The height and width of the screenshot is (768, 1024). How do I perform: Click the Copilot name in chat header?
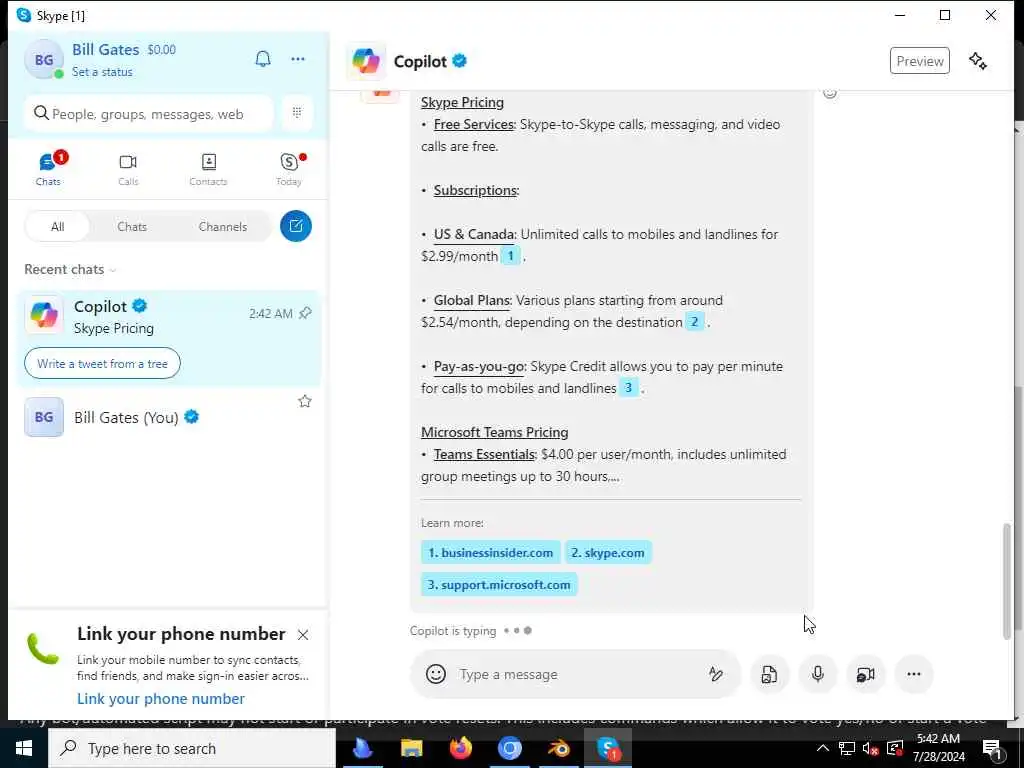coord(420,61)
